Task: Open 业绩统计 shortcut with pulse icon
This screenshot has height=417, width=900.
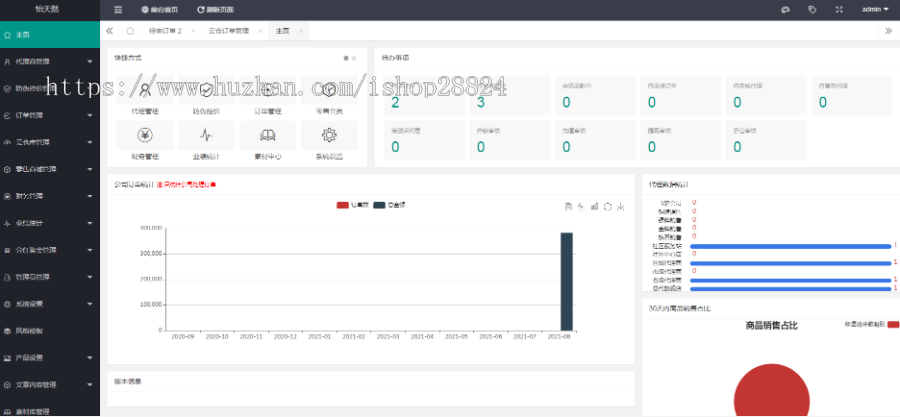Action: coord(206,135)
